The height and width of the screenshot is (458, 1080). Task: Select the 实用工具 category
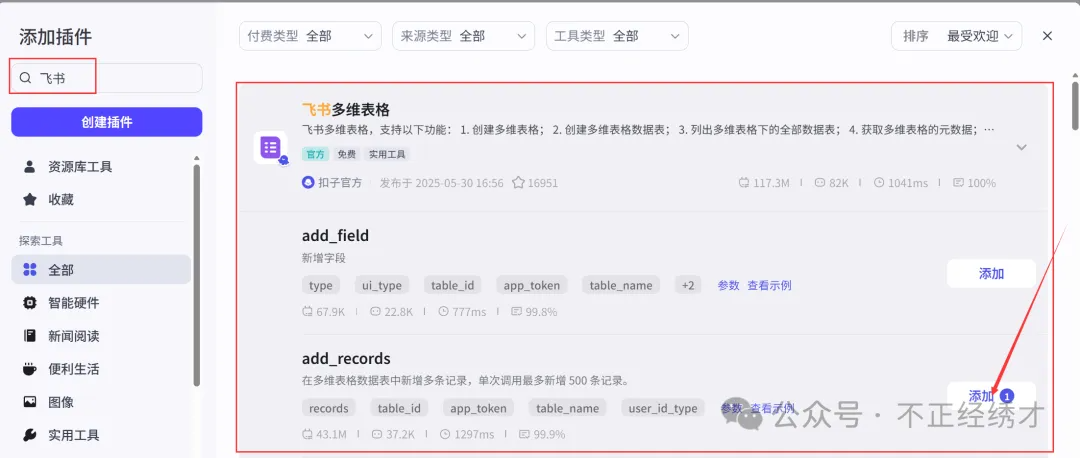click(x=101, y=435)
